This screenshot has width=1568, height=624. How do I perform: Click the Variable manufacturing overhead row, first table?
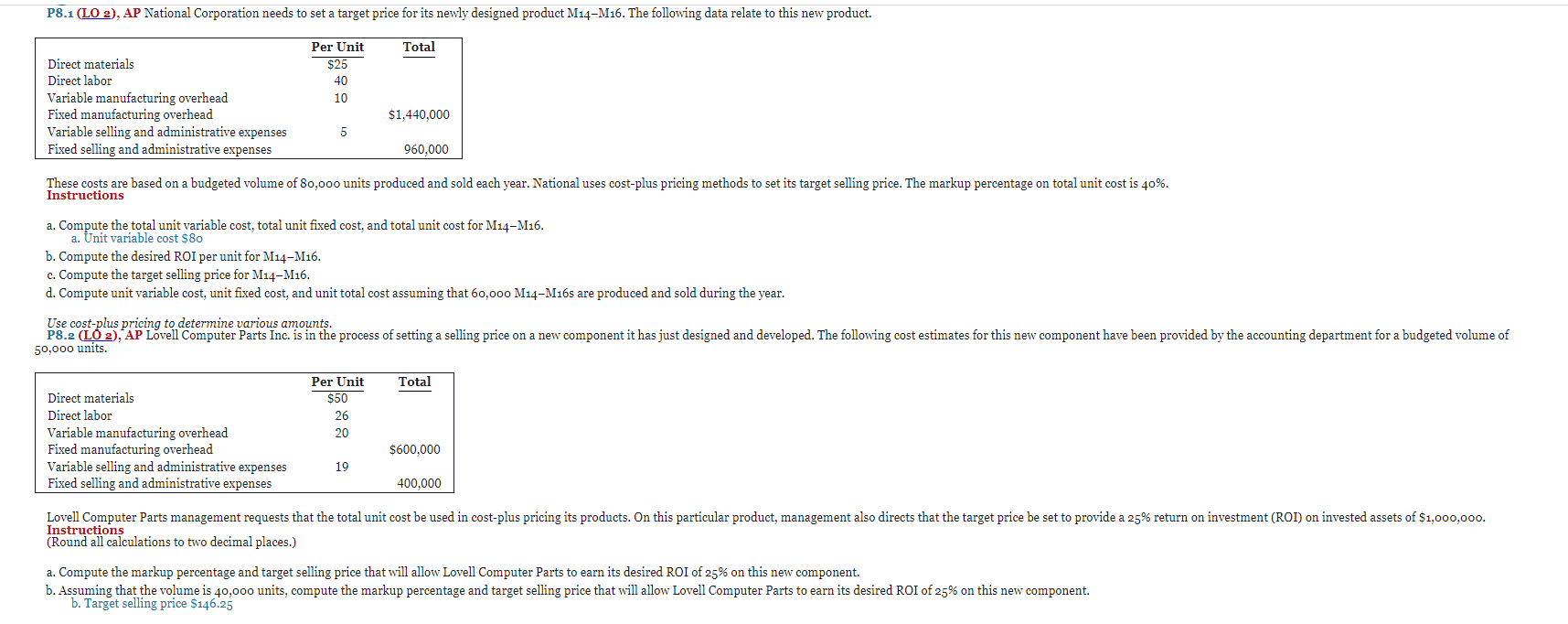click(x=248, y=98)
